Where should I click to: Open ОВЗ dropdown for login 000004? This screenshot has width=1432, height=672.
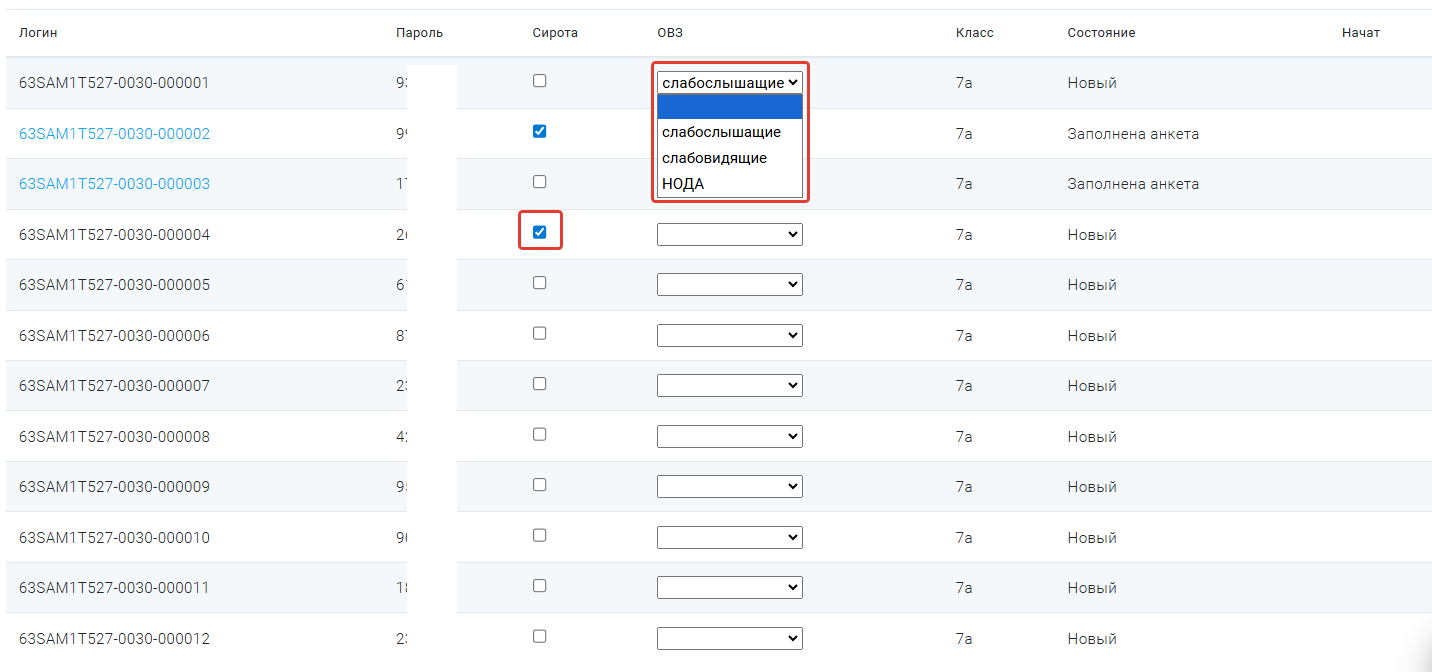(729, 234)
